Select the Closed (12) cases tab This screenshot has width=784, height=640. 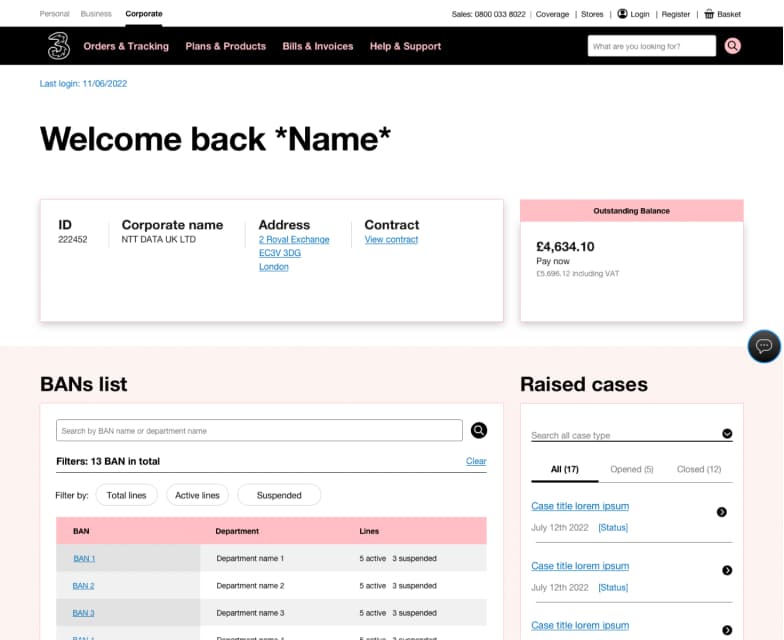(699, 470)
